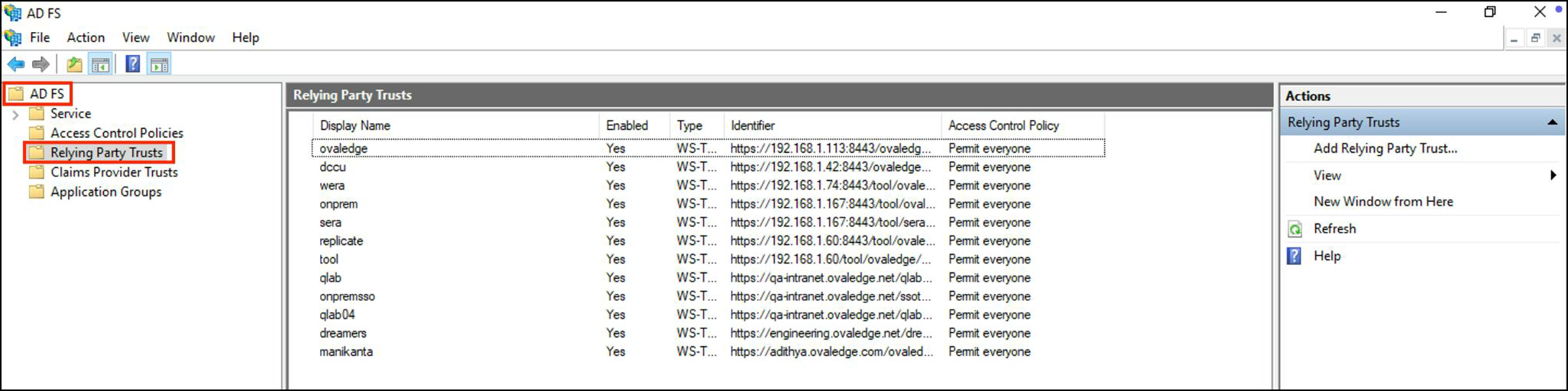Click the Help icon in Actions pane
1568x391 pixels.
coord(1294,256)
